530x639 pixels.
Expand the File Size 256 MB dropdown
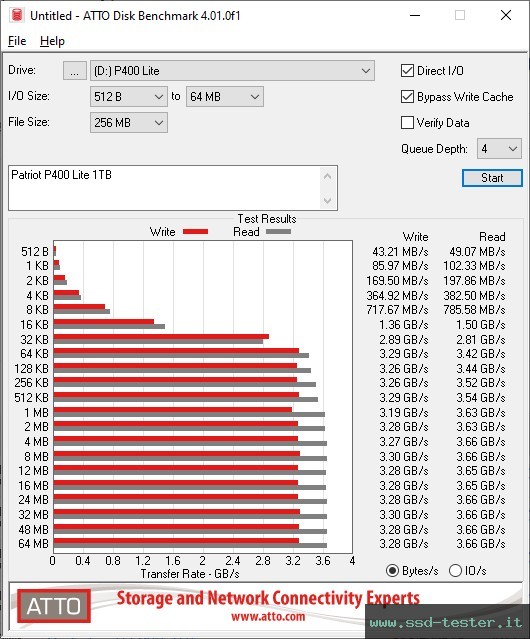click(x=129, y=122)
